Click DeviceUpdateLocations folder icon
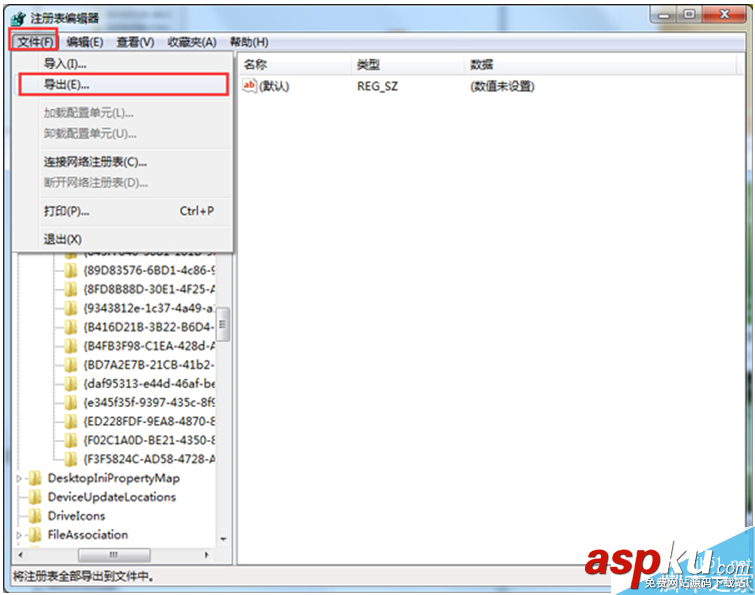 (35, 497)
